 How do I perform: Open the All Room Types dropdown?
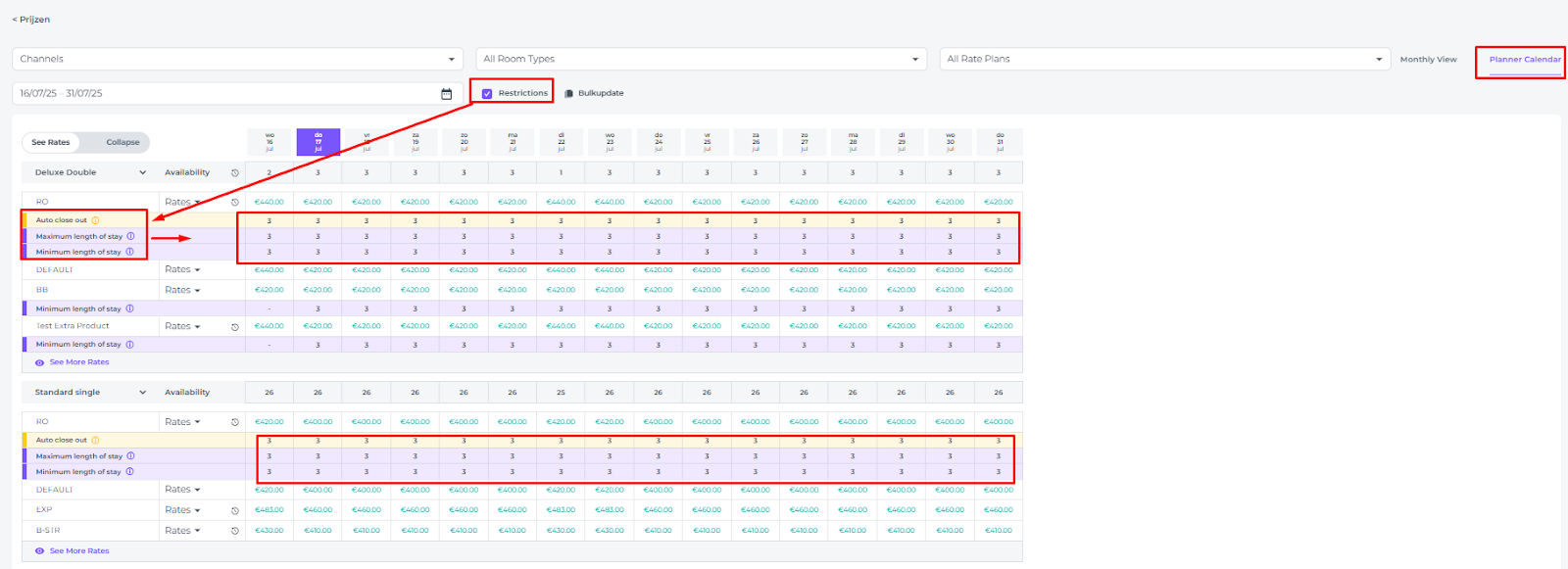point(701,59)
